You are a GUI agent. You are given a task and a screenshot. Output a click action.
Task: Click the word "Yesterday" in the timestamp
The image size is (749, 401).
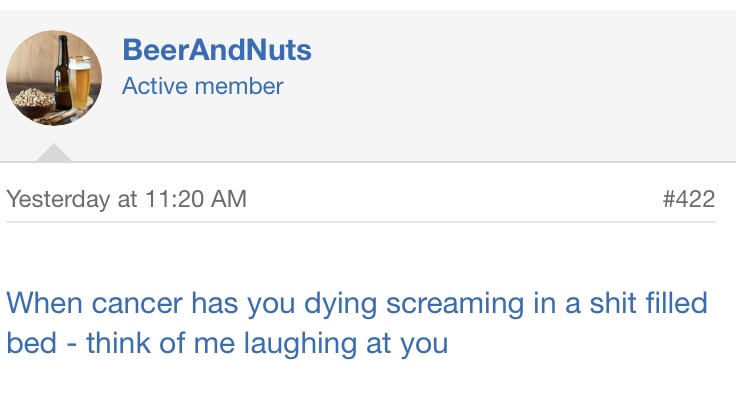coord(58,199)
